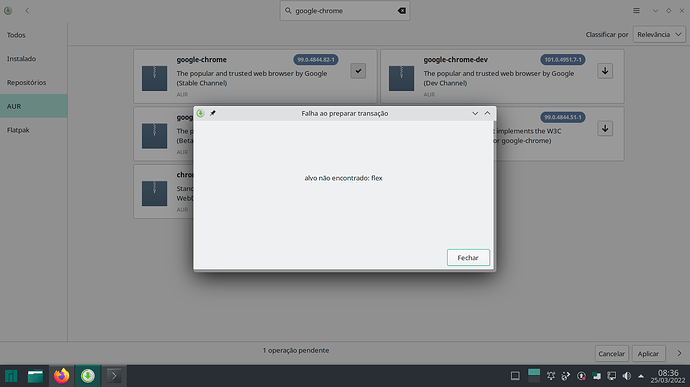Click Cancelar to discard pending operation

point(612,354)
